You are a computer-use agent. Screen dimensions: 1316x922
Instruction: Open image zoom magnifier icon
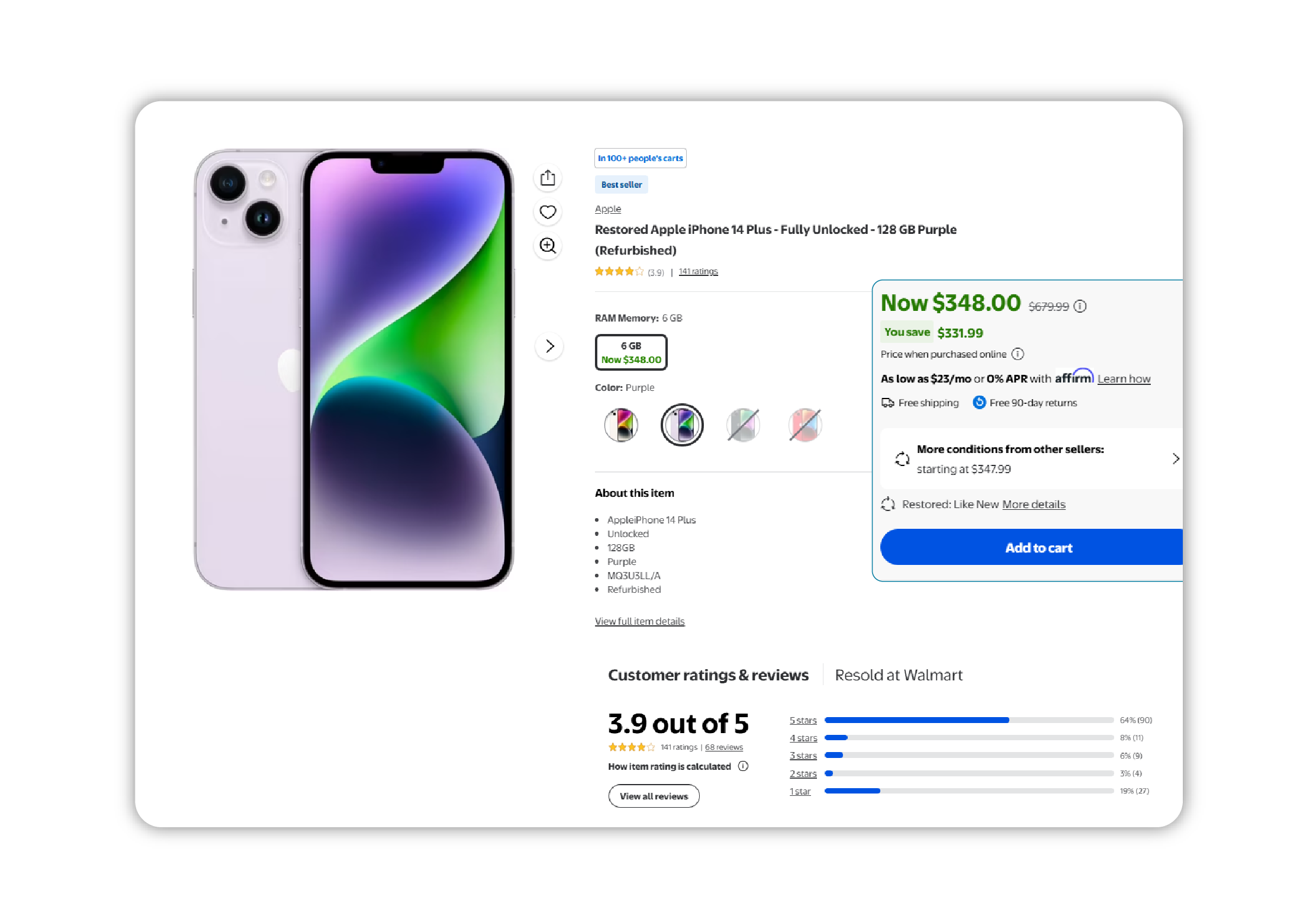548,245
